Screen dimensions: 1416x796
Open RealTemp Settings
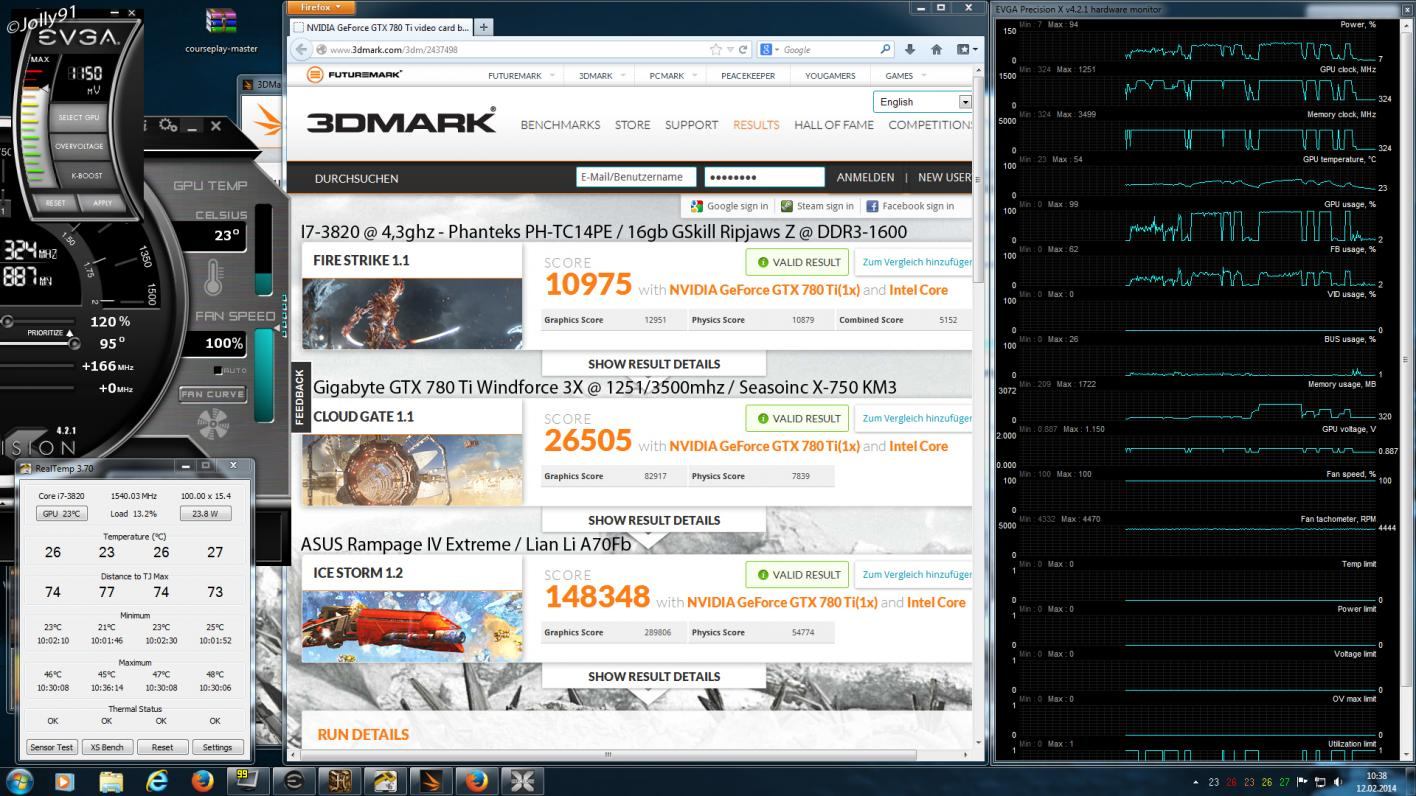pos(217,747)
